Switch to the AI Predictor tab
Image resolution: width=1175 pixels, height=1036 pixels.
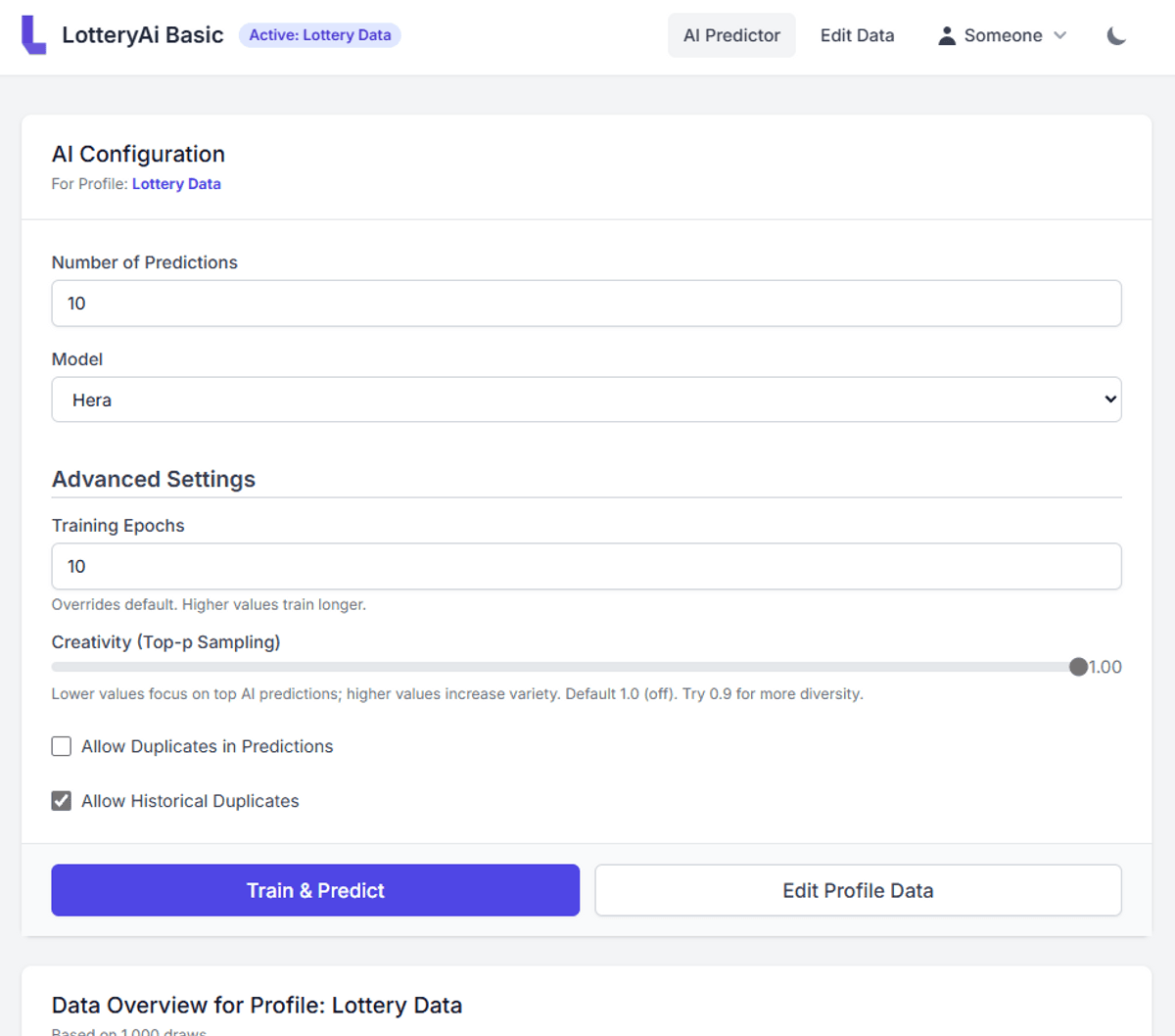coord(731,36)
